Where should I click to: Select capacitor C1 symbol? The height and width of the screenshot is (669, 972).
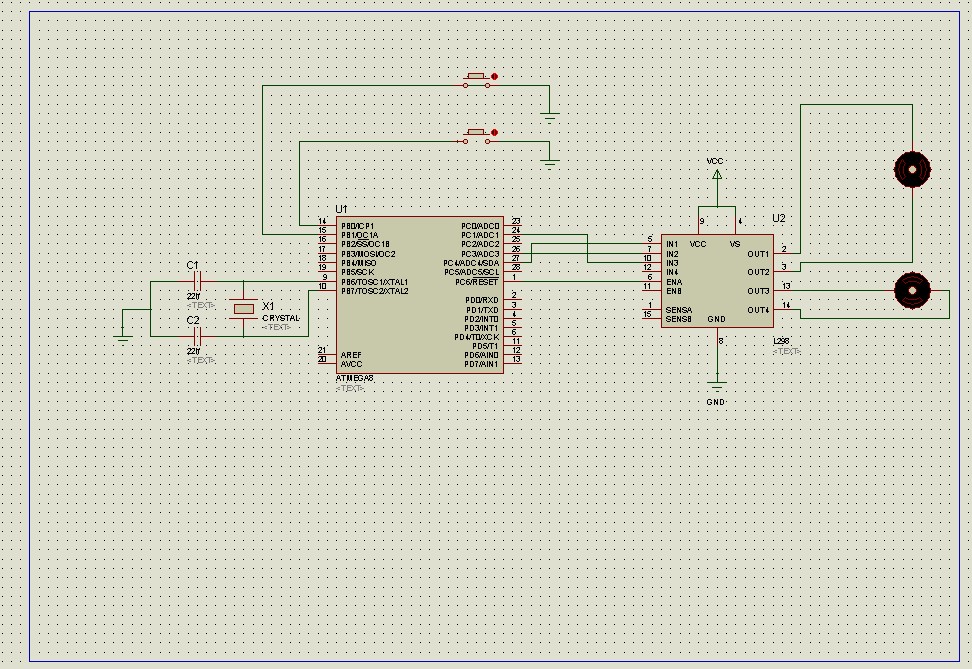197,282
